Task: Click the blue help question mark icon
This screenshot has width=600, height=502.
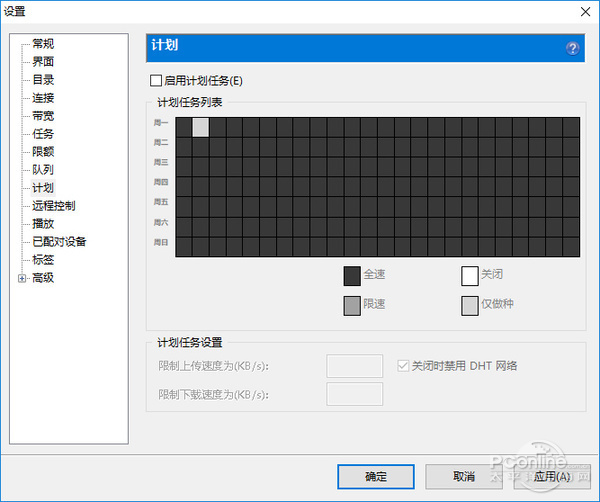Action: (572, 49)
